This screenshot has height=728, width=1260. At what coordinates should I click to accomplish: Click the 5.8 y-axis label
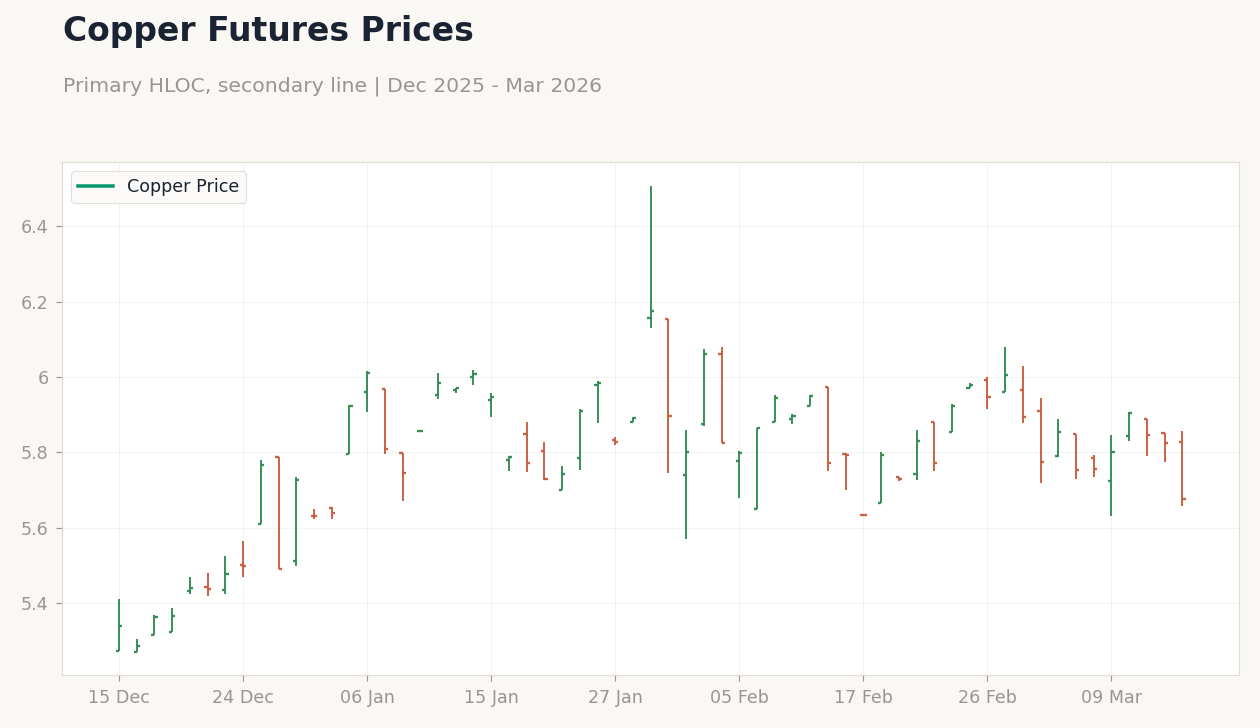coord(35,453)
